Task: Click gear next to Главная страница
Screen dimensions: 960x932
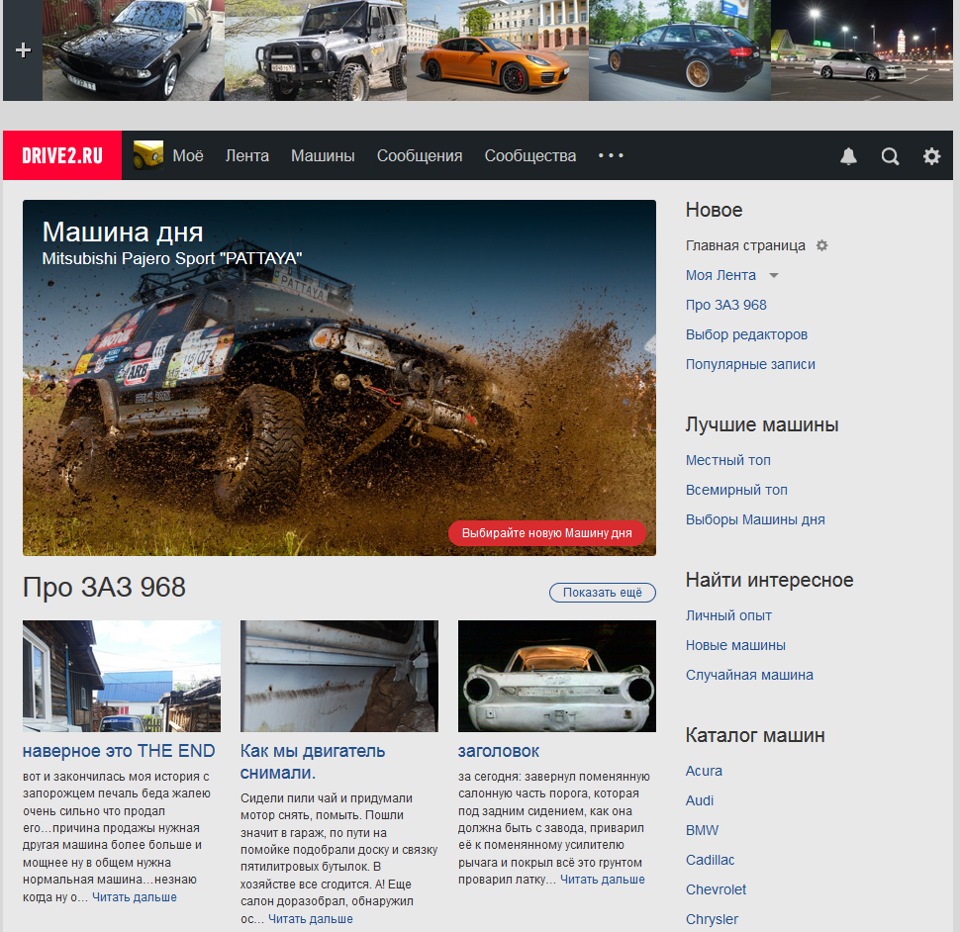Action: [822, 246]
